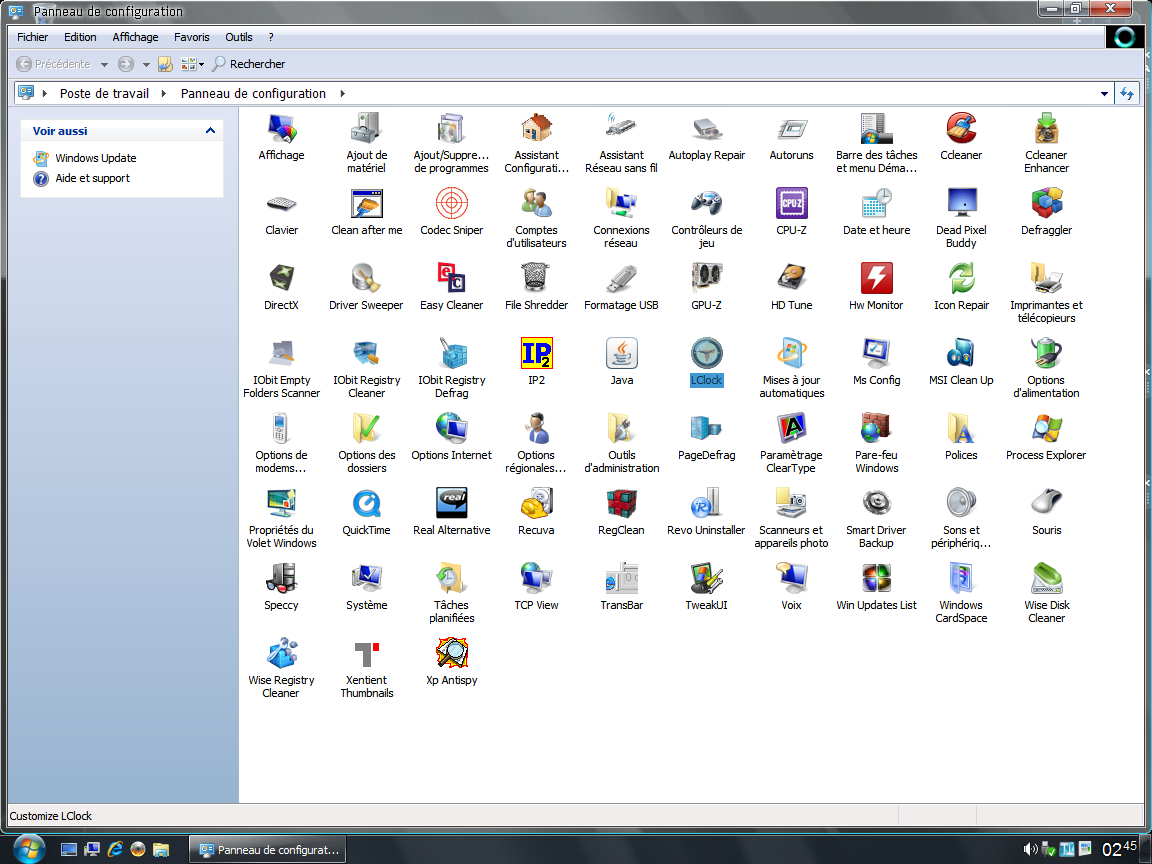This screenshot has height=864, width=1152.
Task: Launch the Revo Uninstaller icon
Action: click(x=706, y=503)
